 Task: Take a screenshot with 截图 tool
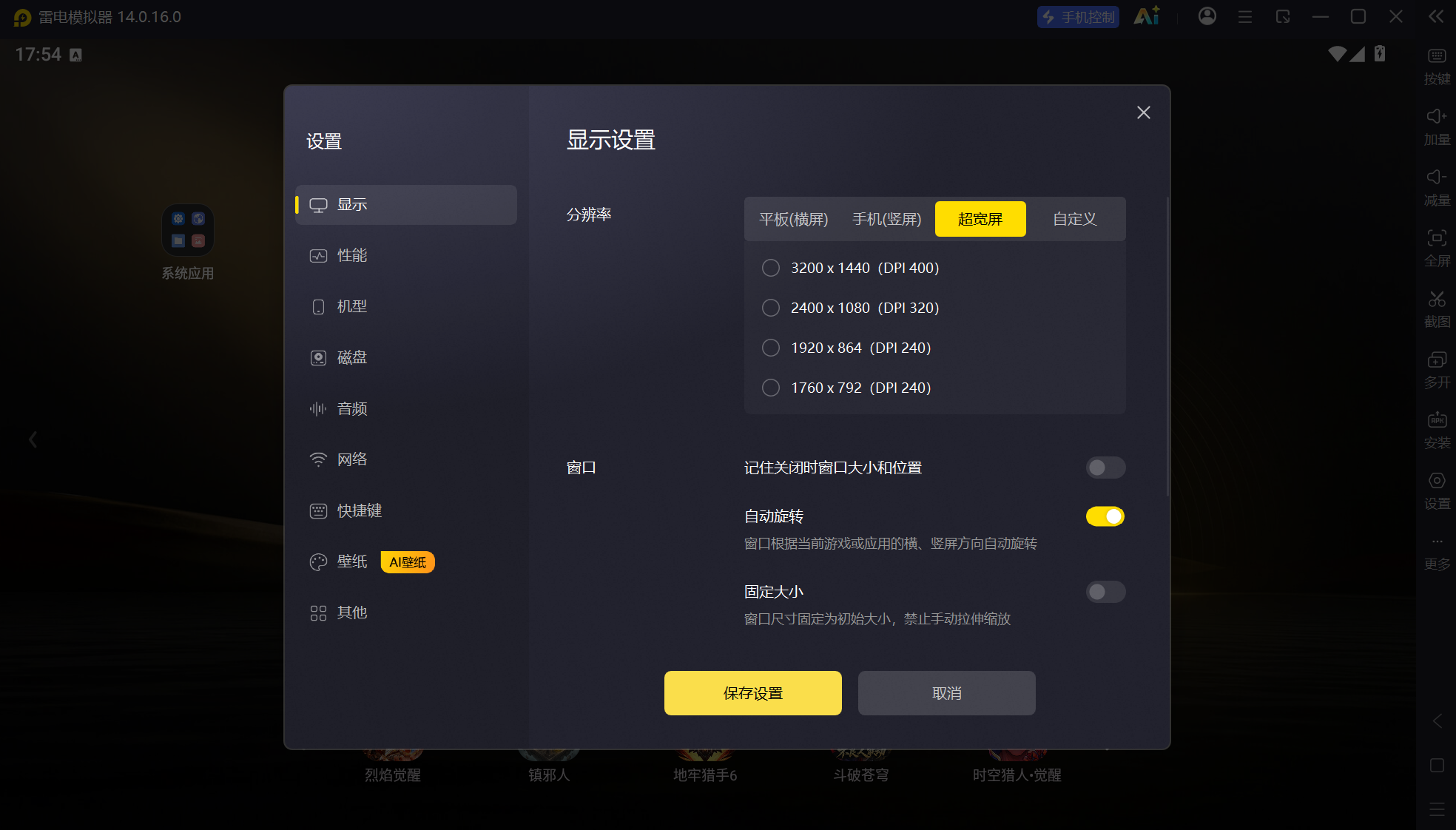(x=1437, y=309)
